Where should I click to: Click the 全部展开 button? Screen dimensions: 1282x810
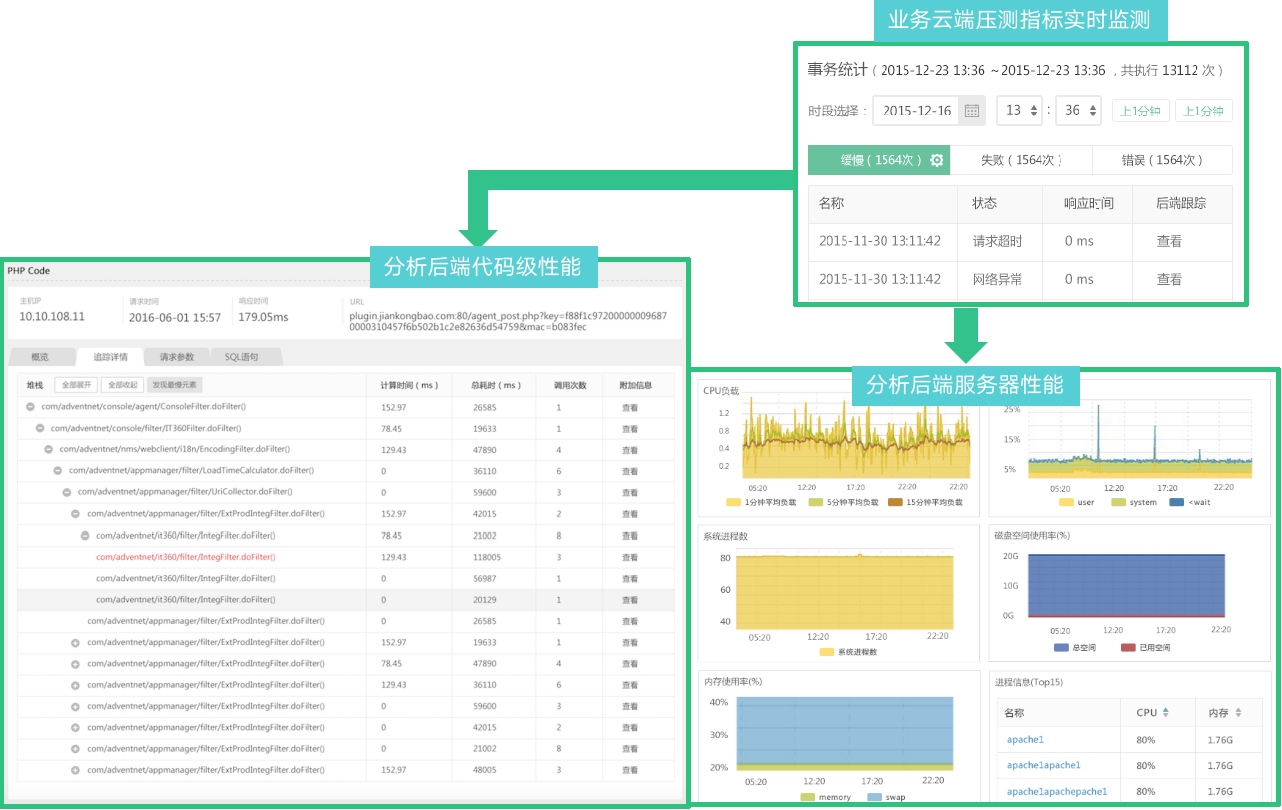(x=75, y=385)
